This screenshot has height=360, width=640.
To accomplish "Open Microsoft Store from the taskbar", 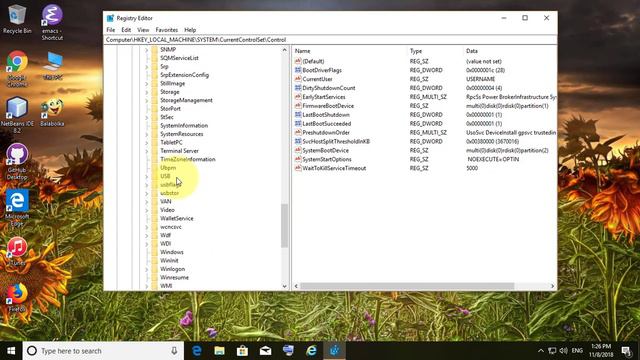I will (242, 351).
